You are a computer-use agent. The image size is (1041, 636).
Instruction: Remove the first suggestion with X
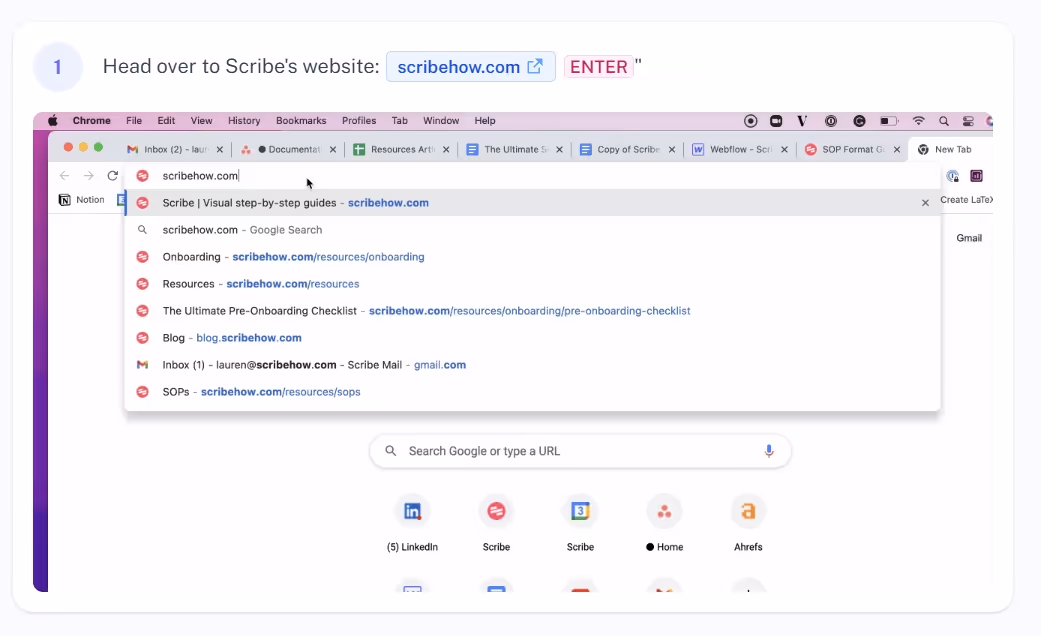point(925,203)
